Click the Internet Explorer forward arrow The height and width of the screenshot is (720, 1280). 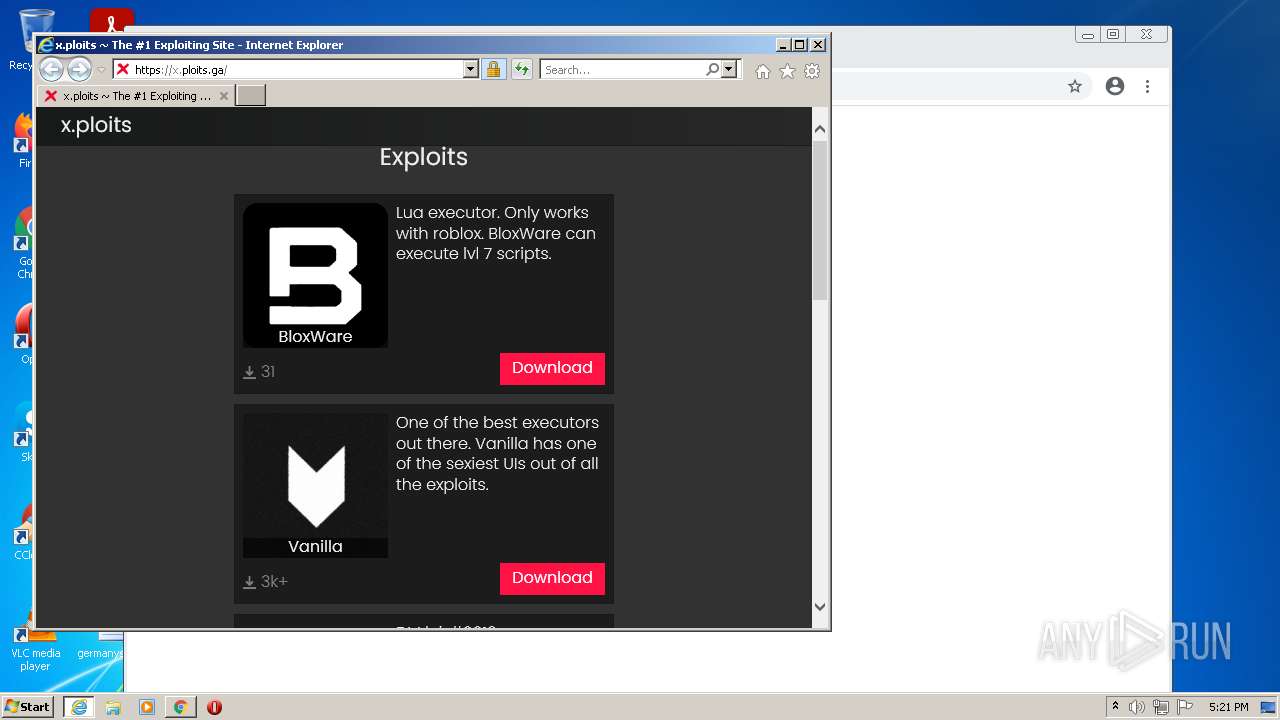pyautogui.click(x=79, y=69)
